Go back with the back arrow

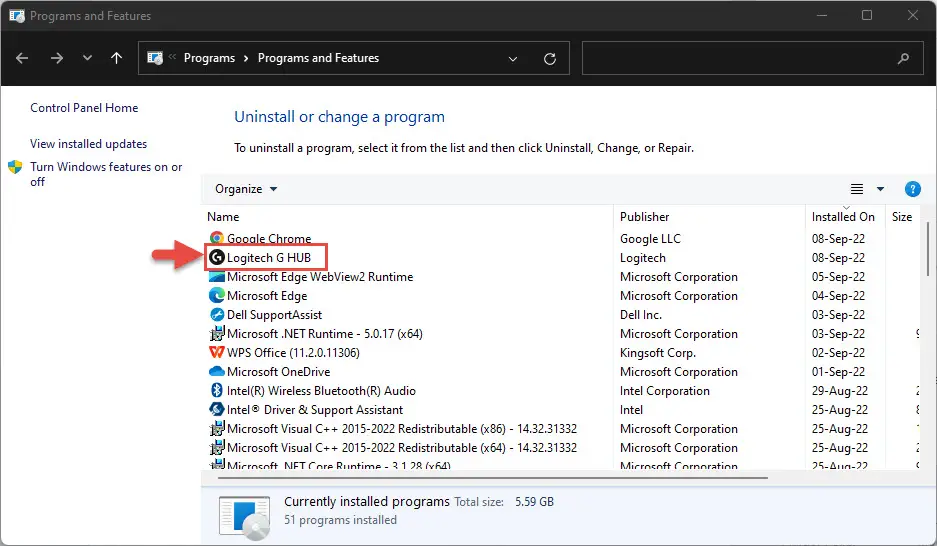pyautogui.click(x=22, y=58)
